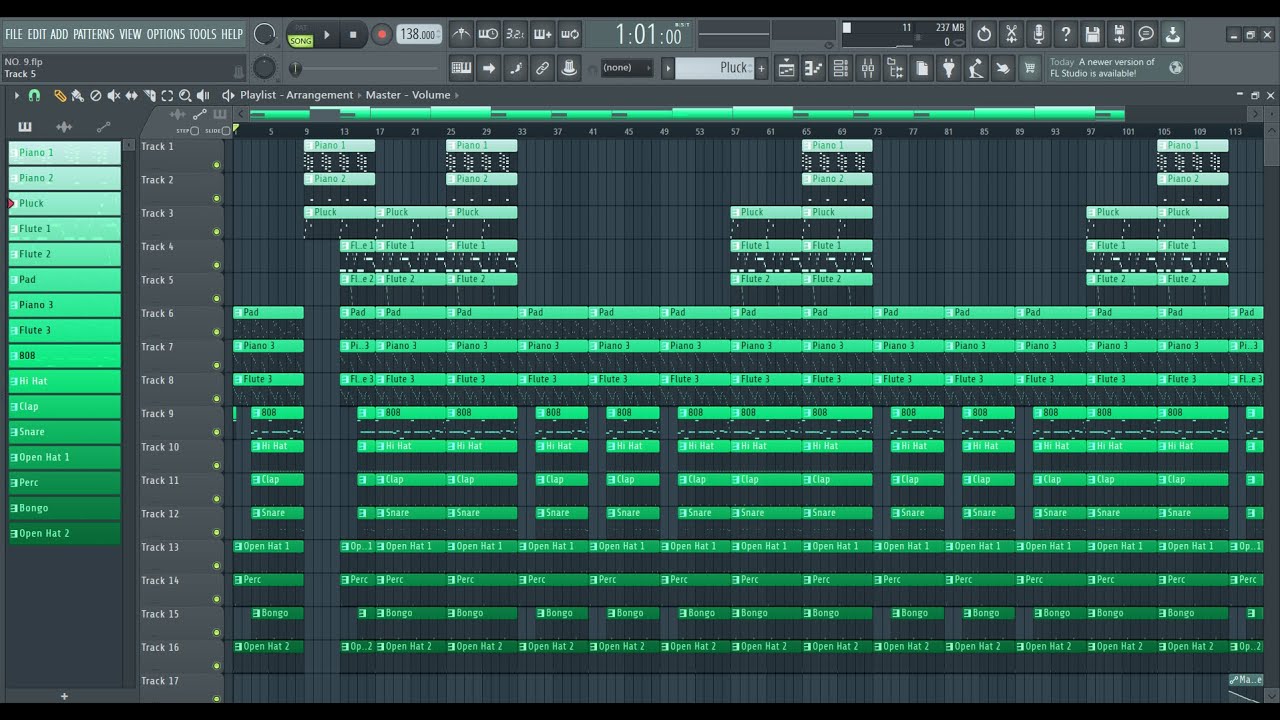
Task: Toggle the metronome icon
Action: click(x=461, y=34)
